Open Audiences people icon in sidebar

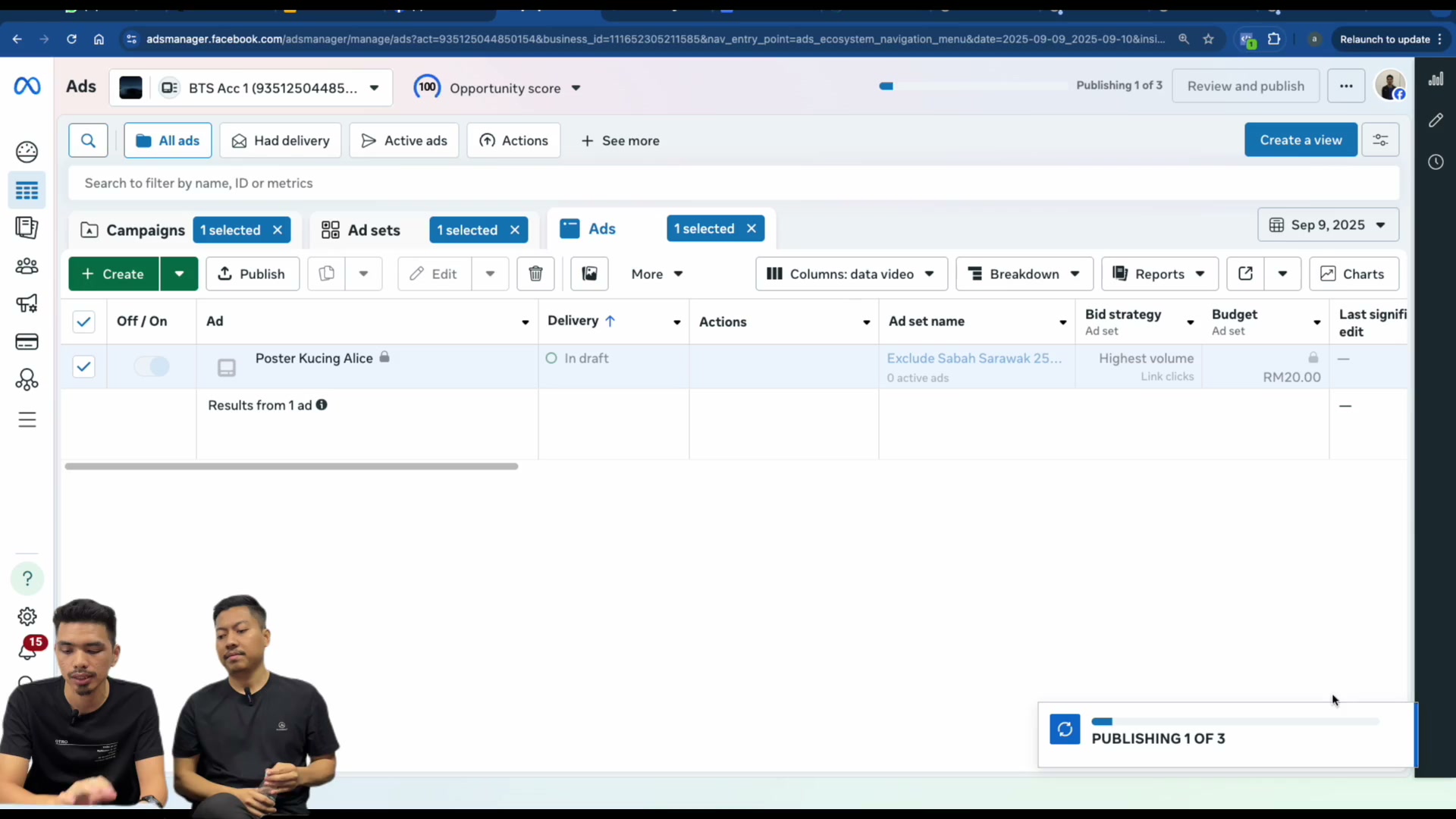click(x=27, y=266)
